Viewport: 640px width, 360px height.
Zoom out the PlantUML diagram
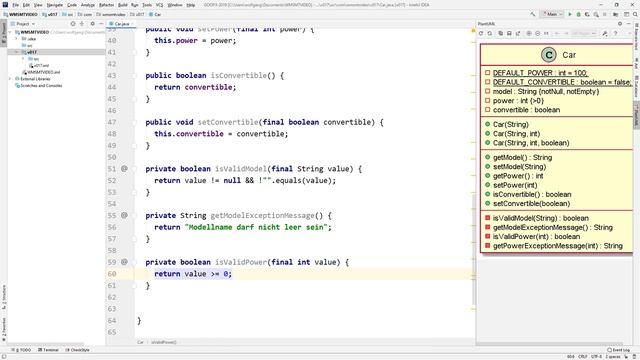point(538,33)
